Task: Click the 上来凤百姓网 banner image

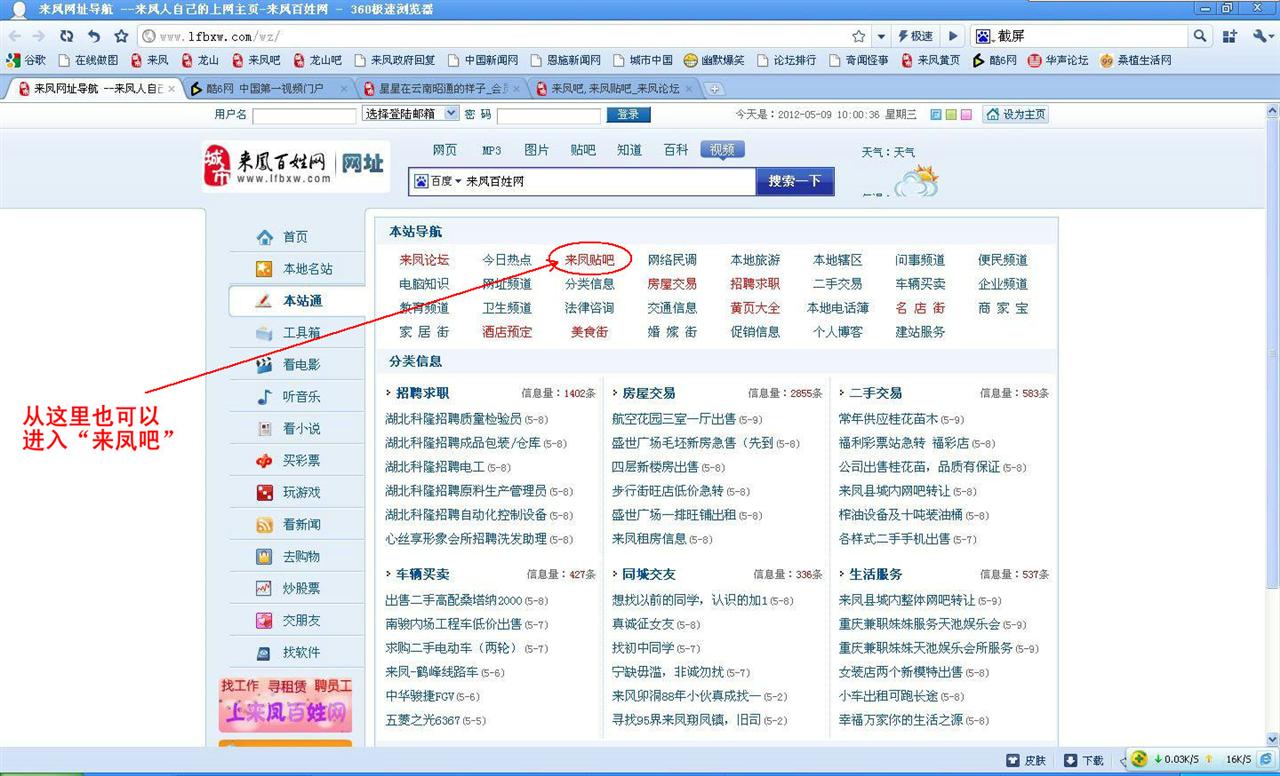Action: [x=286, y=705]
